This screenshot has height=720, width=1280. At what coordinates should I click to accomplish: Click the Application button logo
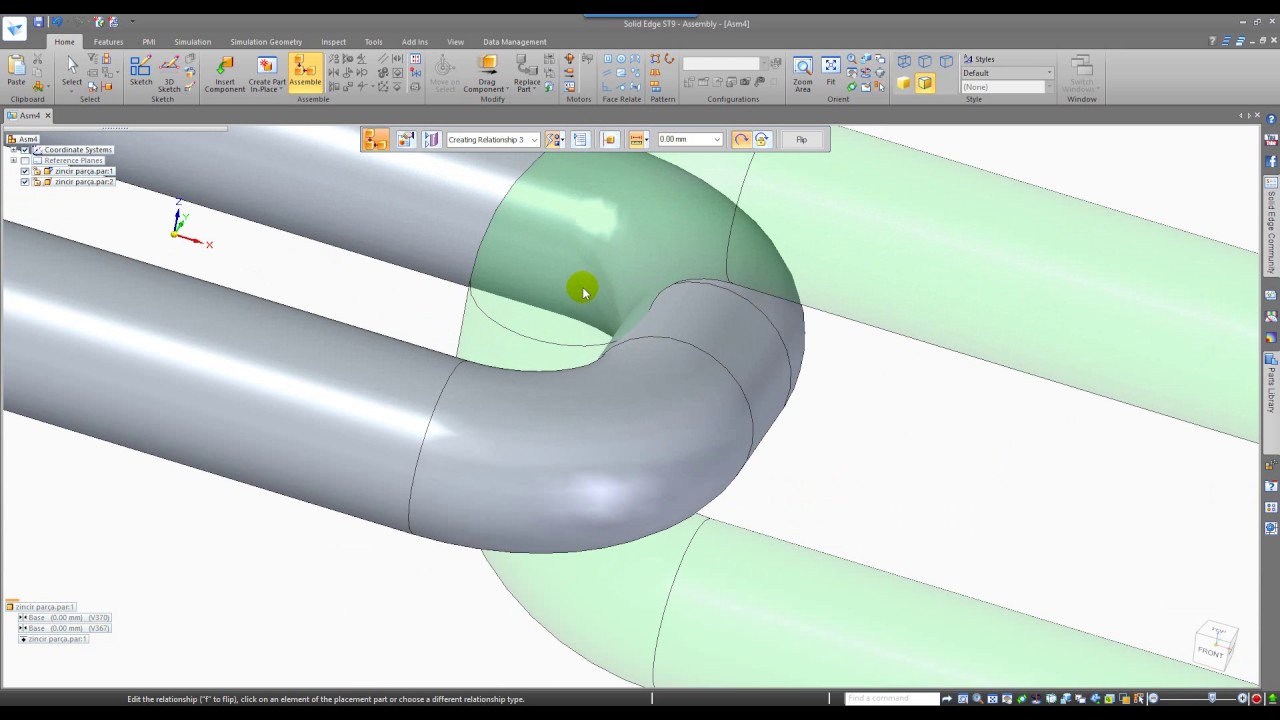14,27
